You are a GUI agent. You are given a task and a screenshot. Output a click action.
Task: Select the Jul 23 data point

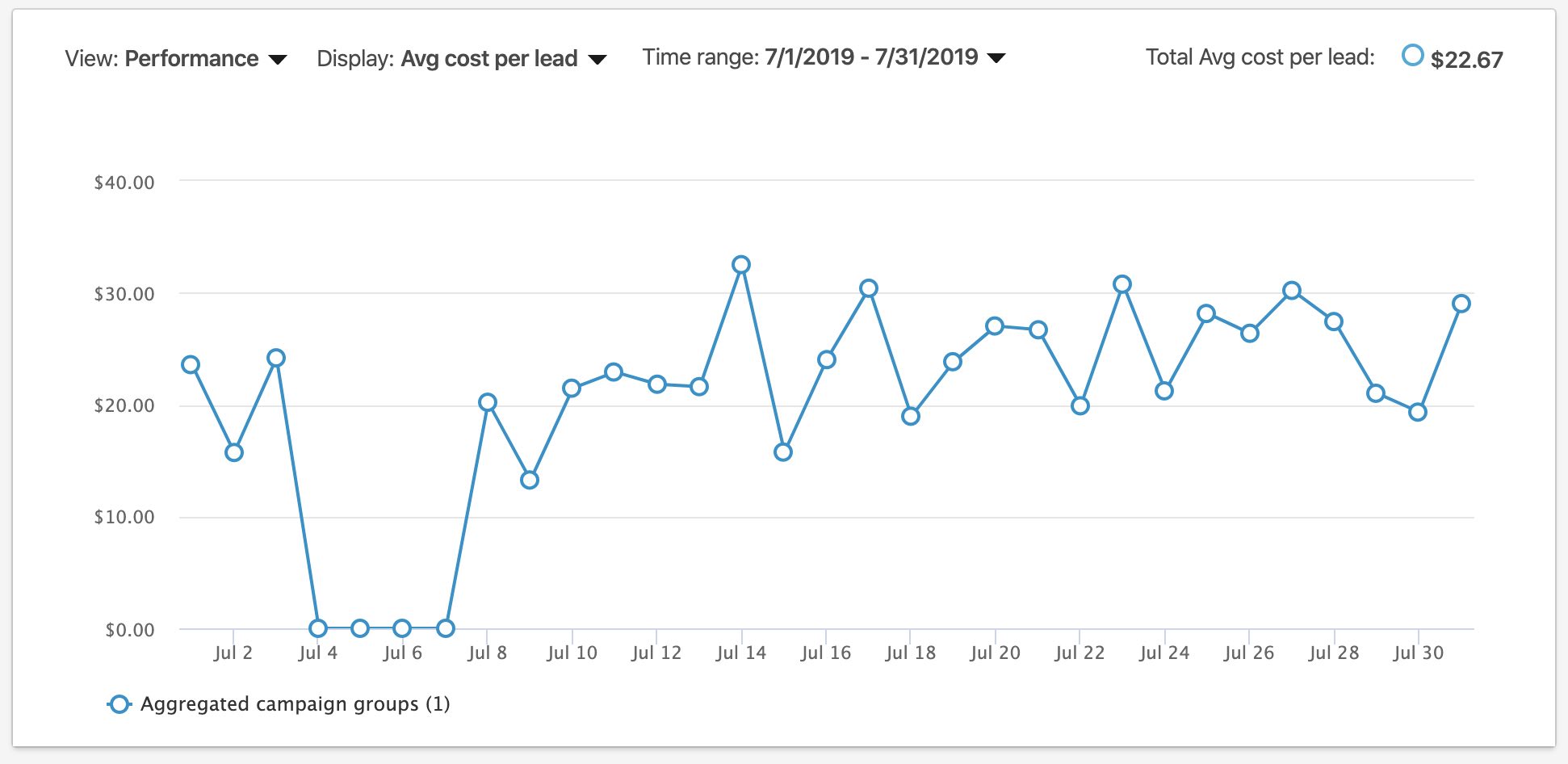tap(1122, 284)
